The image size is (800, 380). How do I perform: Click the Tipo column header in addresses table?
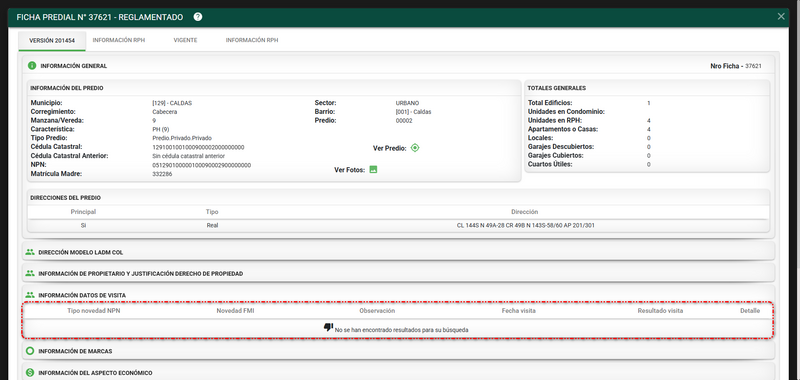tap(212, 212)
